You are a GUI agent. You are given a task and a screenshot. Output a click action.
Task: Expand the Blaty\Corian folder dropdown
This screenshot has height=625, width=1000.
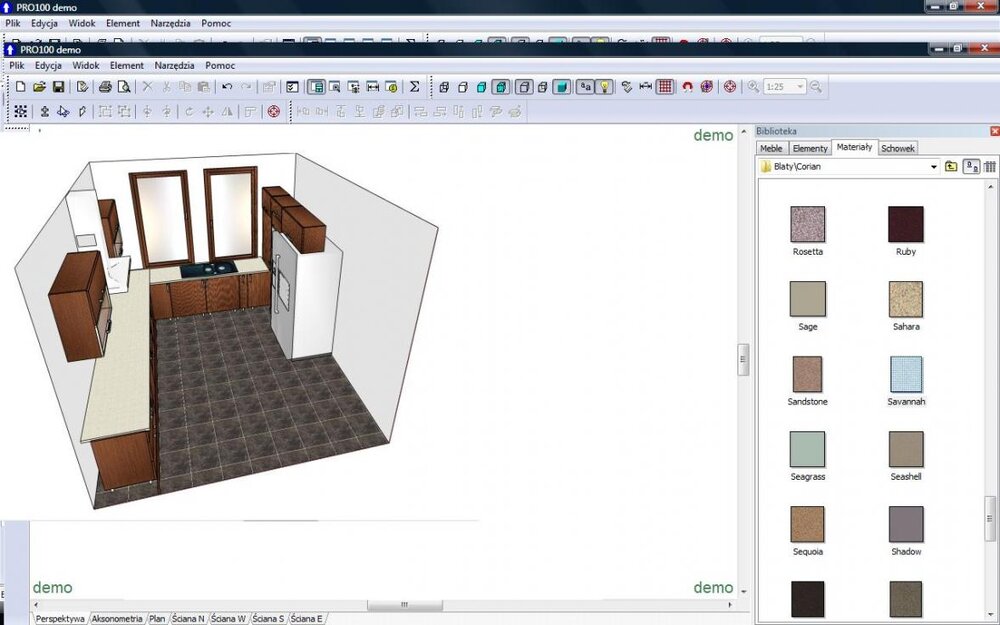(934, 167)
